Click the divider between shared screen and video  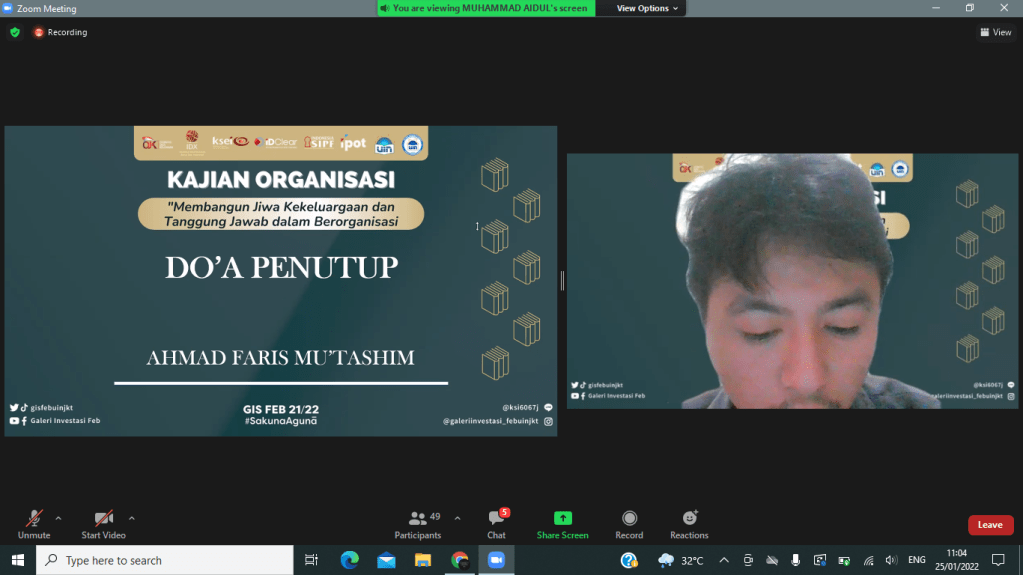click(x=562, y=281)
